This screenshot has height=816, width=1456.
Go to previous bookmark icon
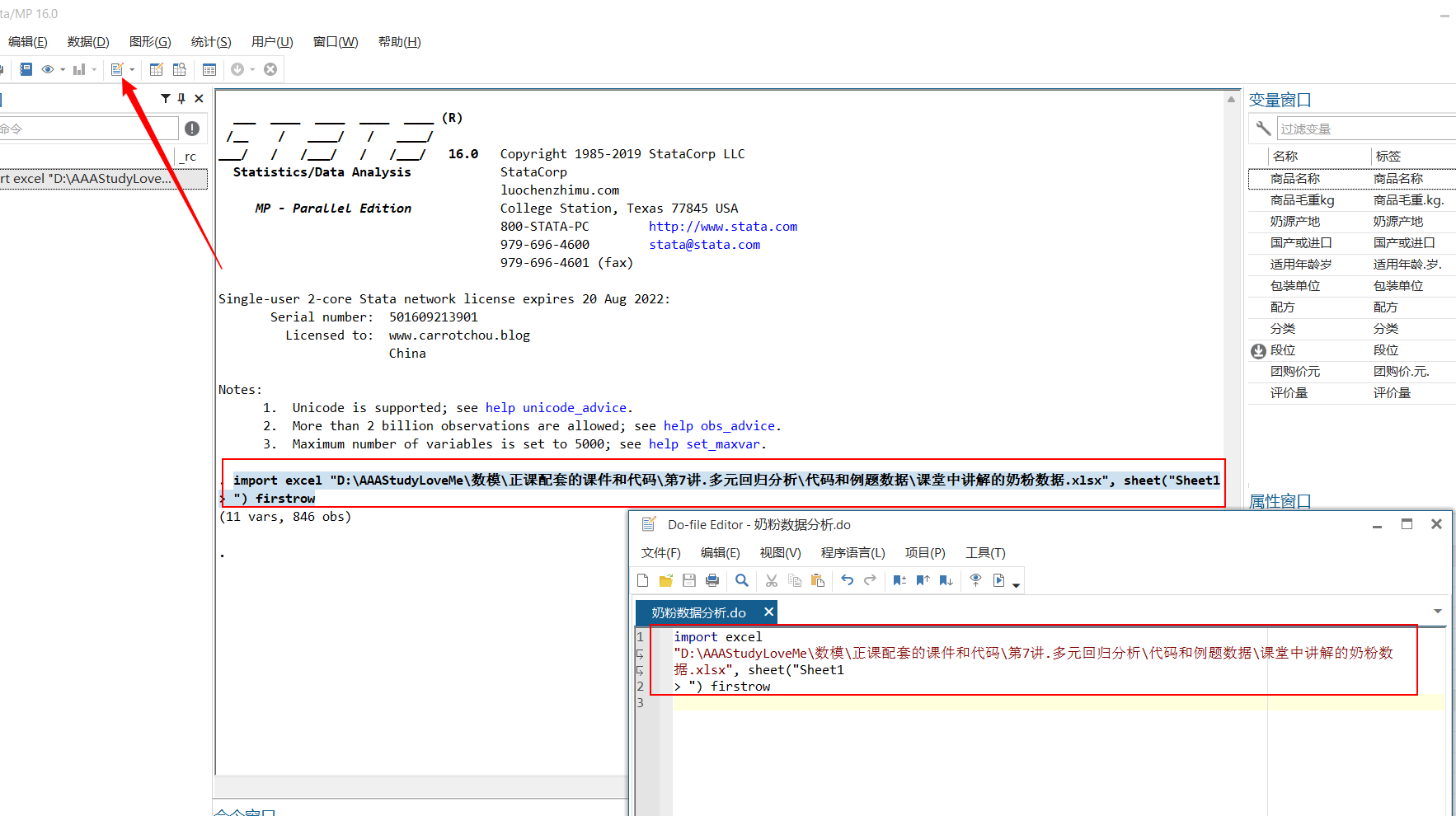[x=923, y=581]
